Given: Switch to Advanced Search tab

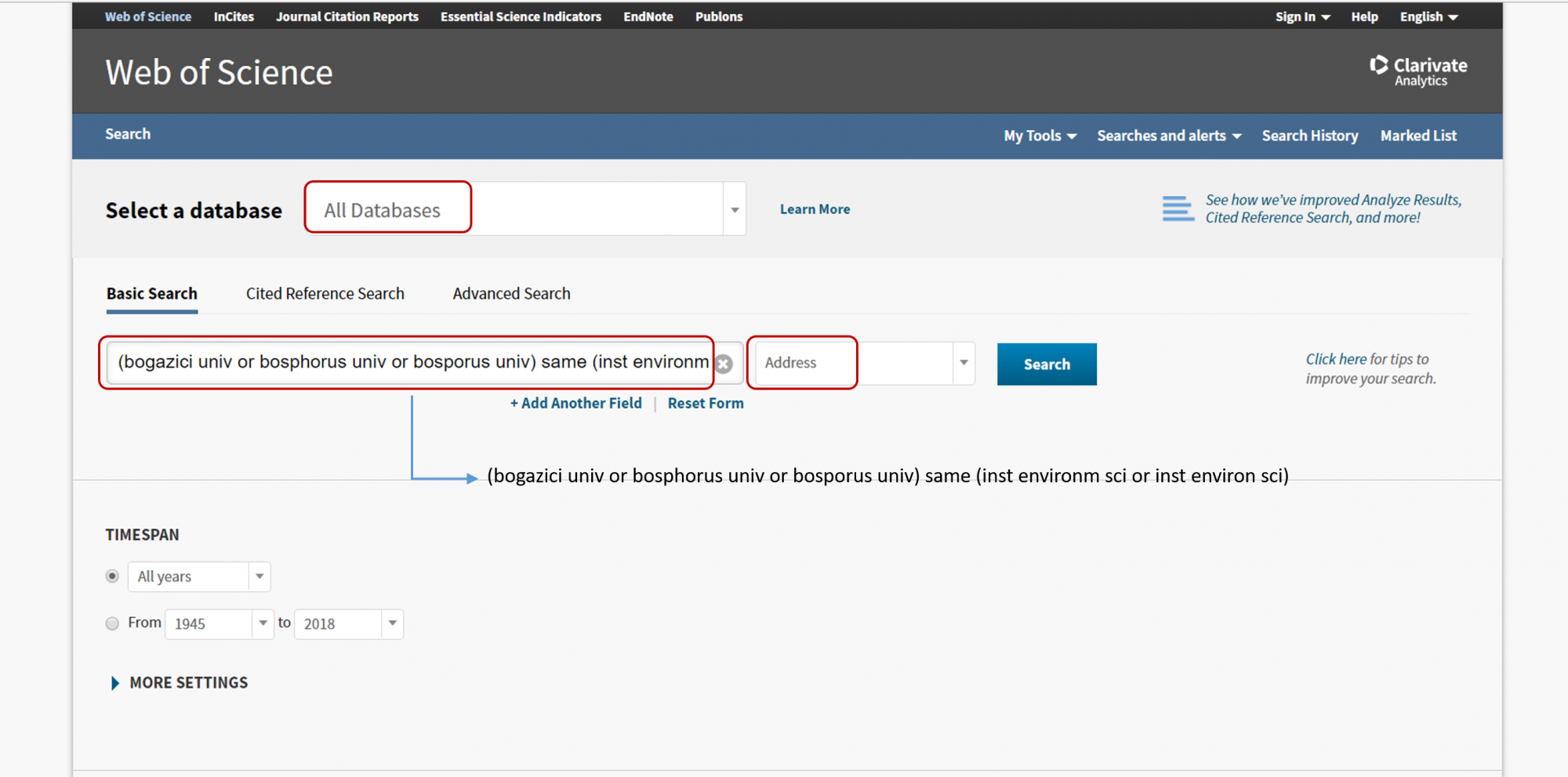Looking at the screenshot, I should pos(512,293).
